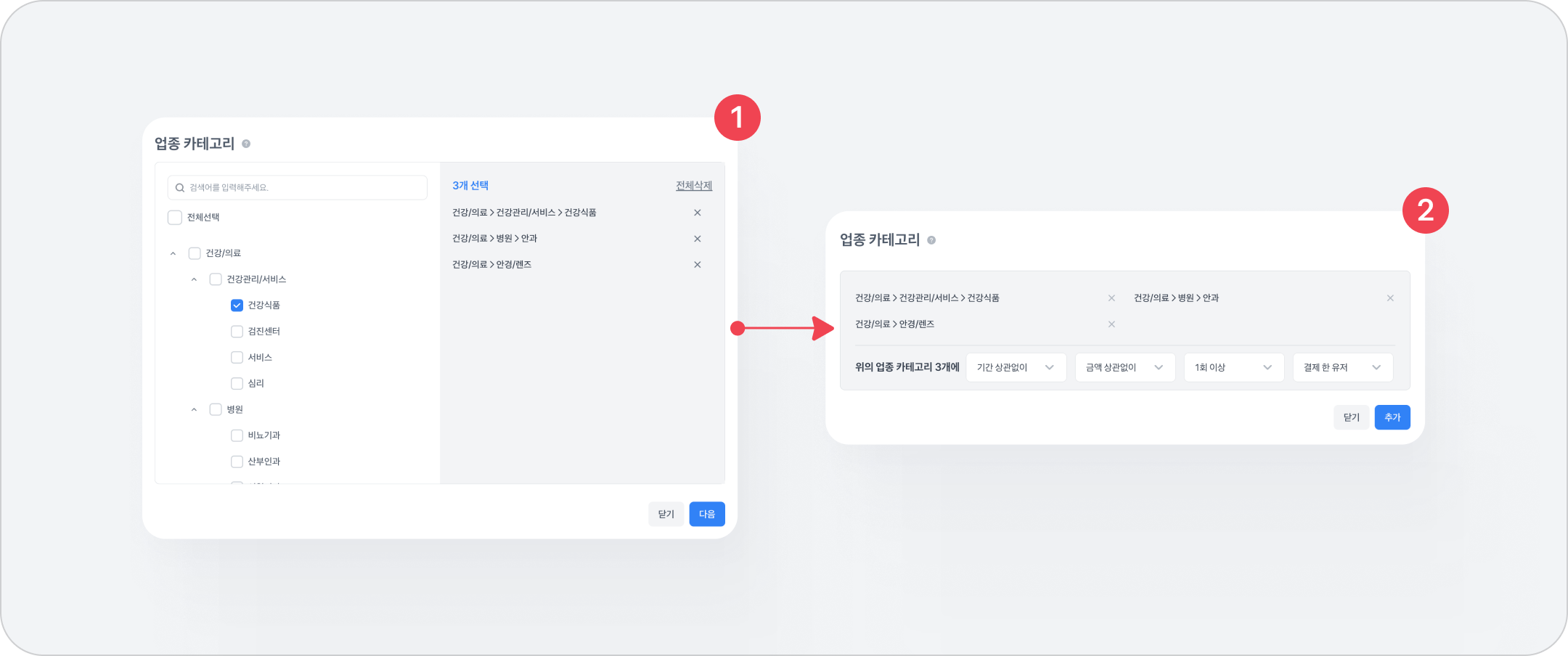The width and height of the screenshot is (1568, 656).
Task: Tick the 비뇨기과 checkbox
Action: point(237,435)
